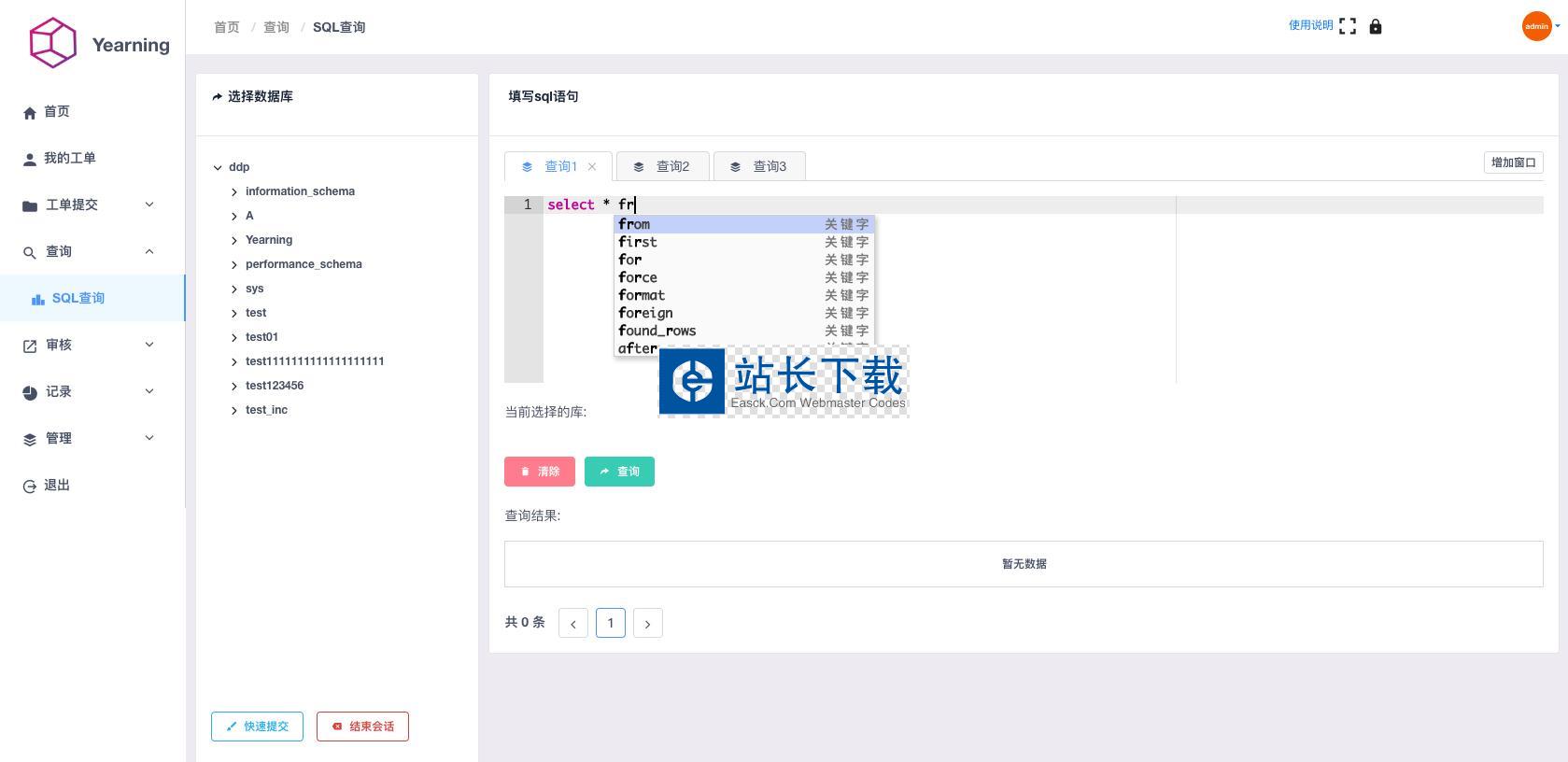Screen dimensions: 1568x762
Task: Open SQL查询 in the sidebar
Action: tap(92, 298)
